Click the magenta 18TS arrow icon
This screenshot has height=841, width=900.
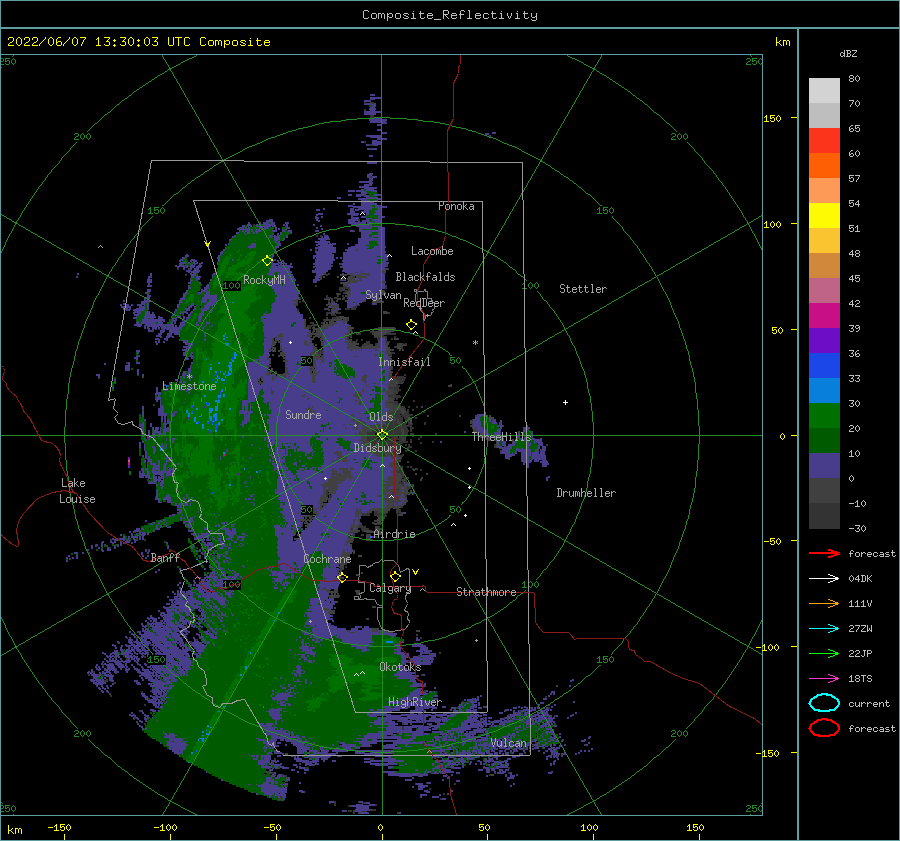(x=824, y=679)
